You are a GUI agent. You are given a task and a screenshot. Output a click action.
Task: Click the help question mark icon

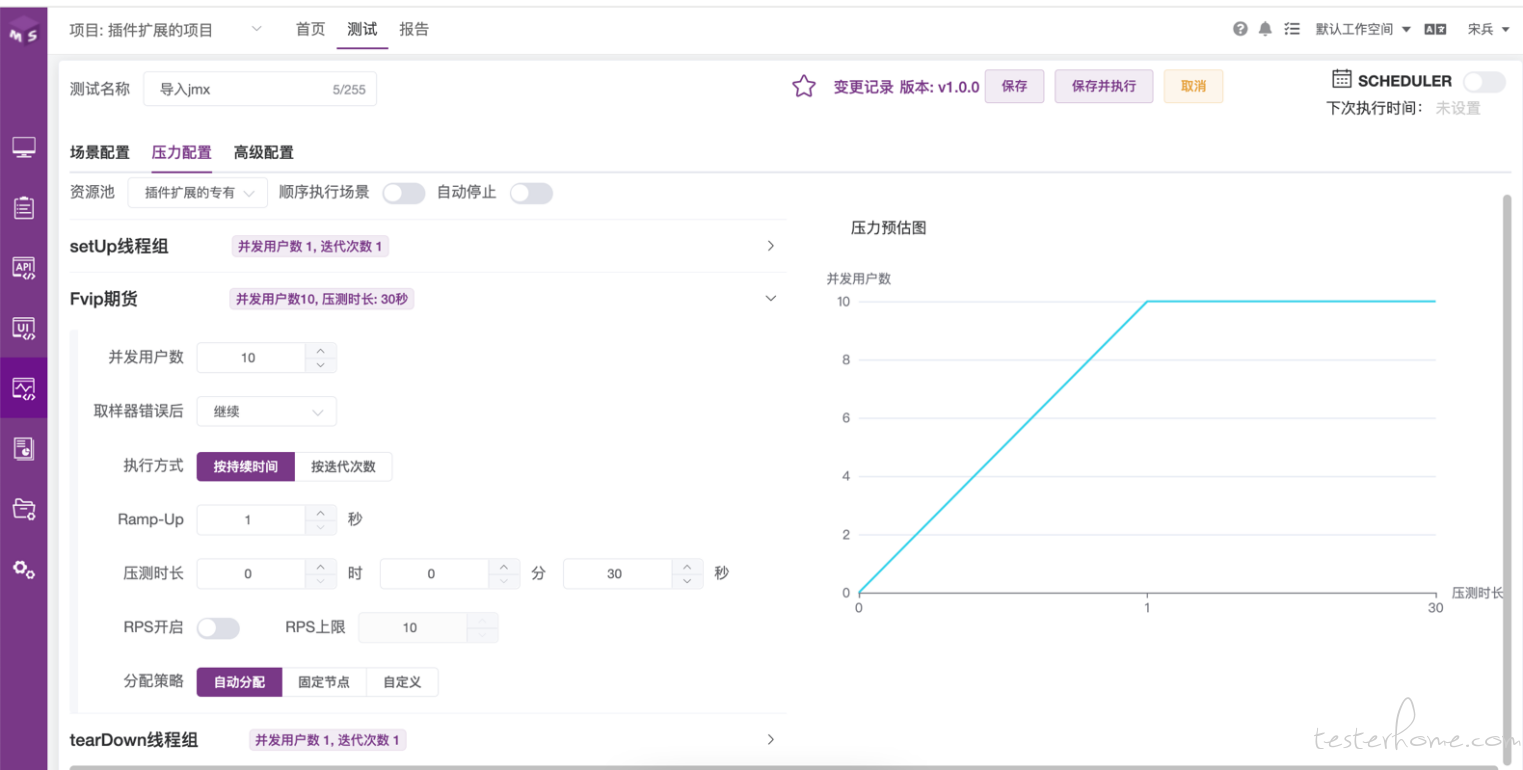tap(1240, 29)
